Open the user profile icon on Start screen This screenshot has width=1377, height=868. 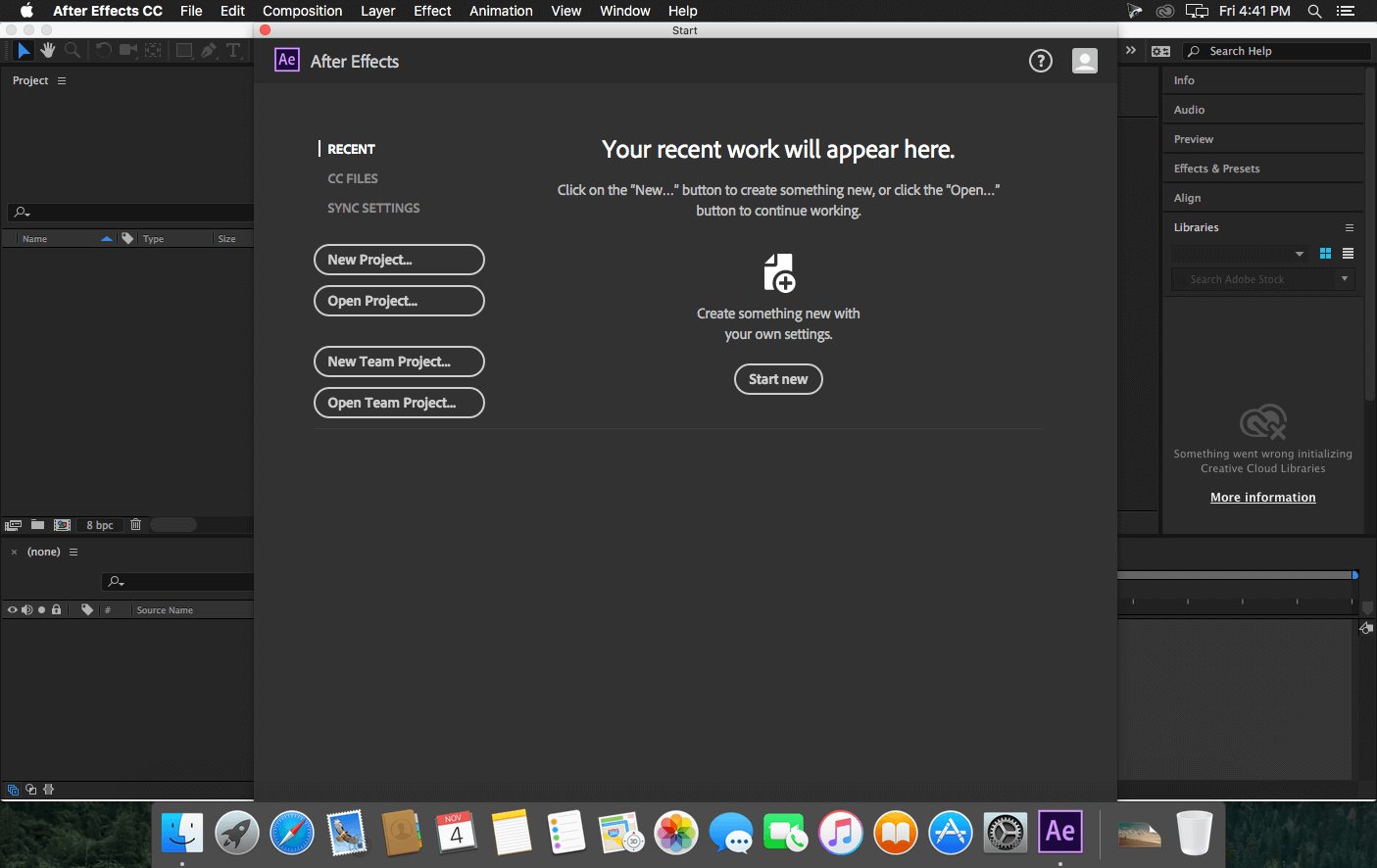click(x=1085, y=61)
